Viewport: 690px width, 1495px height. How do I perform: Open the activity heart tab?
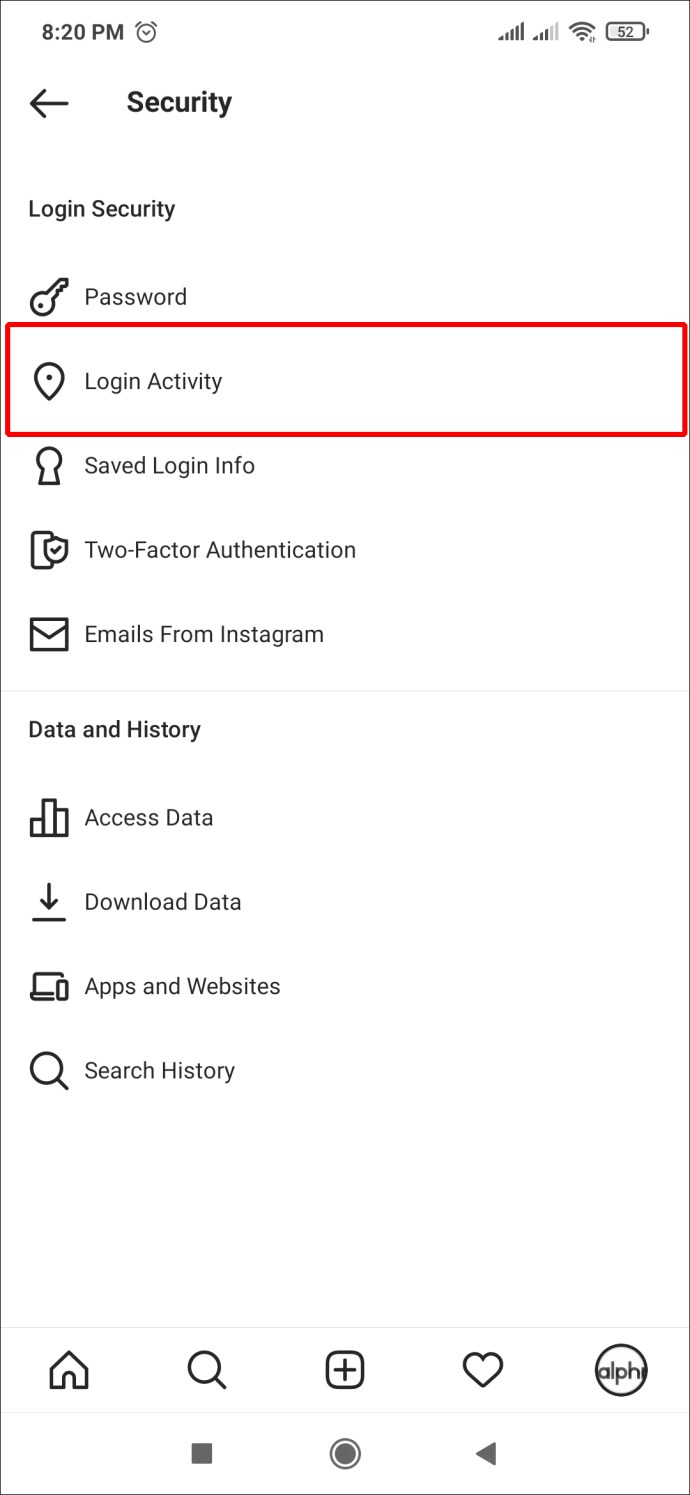point(483,1370)
